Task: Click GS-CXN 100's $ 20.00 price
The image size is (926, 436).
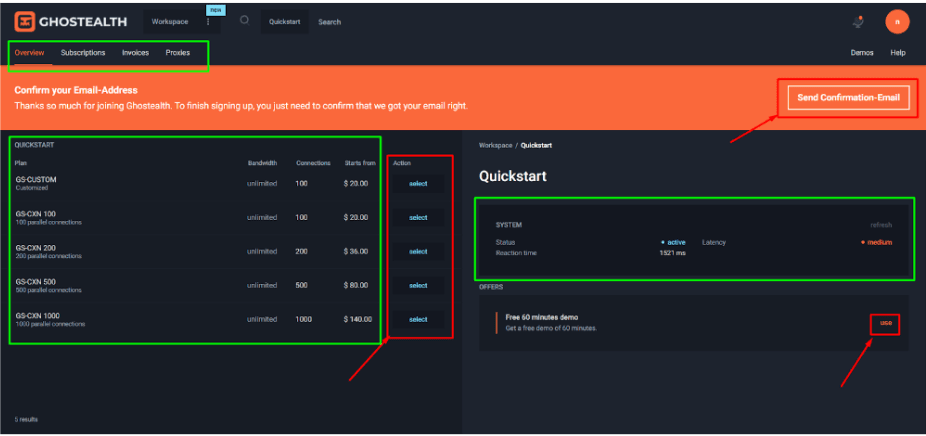Action: pos(356,217)
